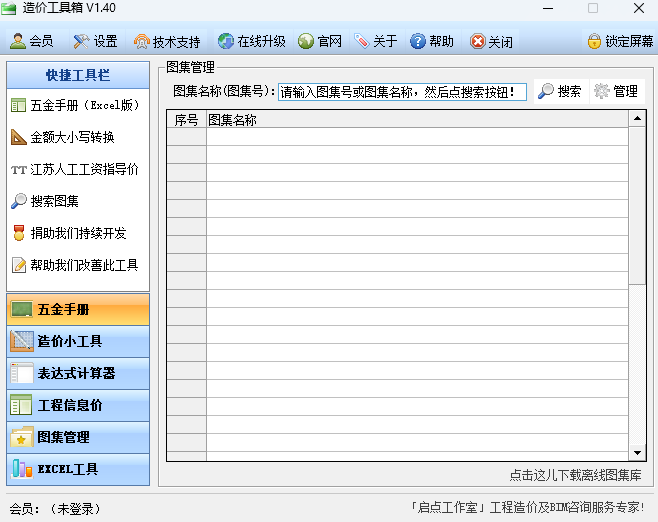Click 点击这儿下载离线图集库 link
Screen dimensions: 658x522
(575, 475)
